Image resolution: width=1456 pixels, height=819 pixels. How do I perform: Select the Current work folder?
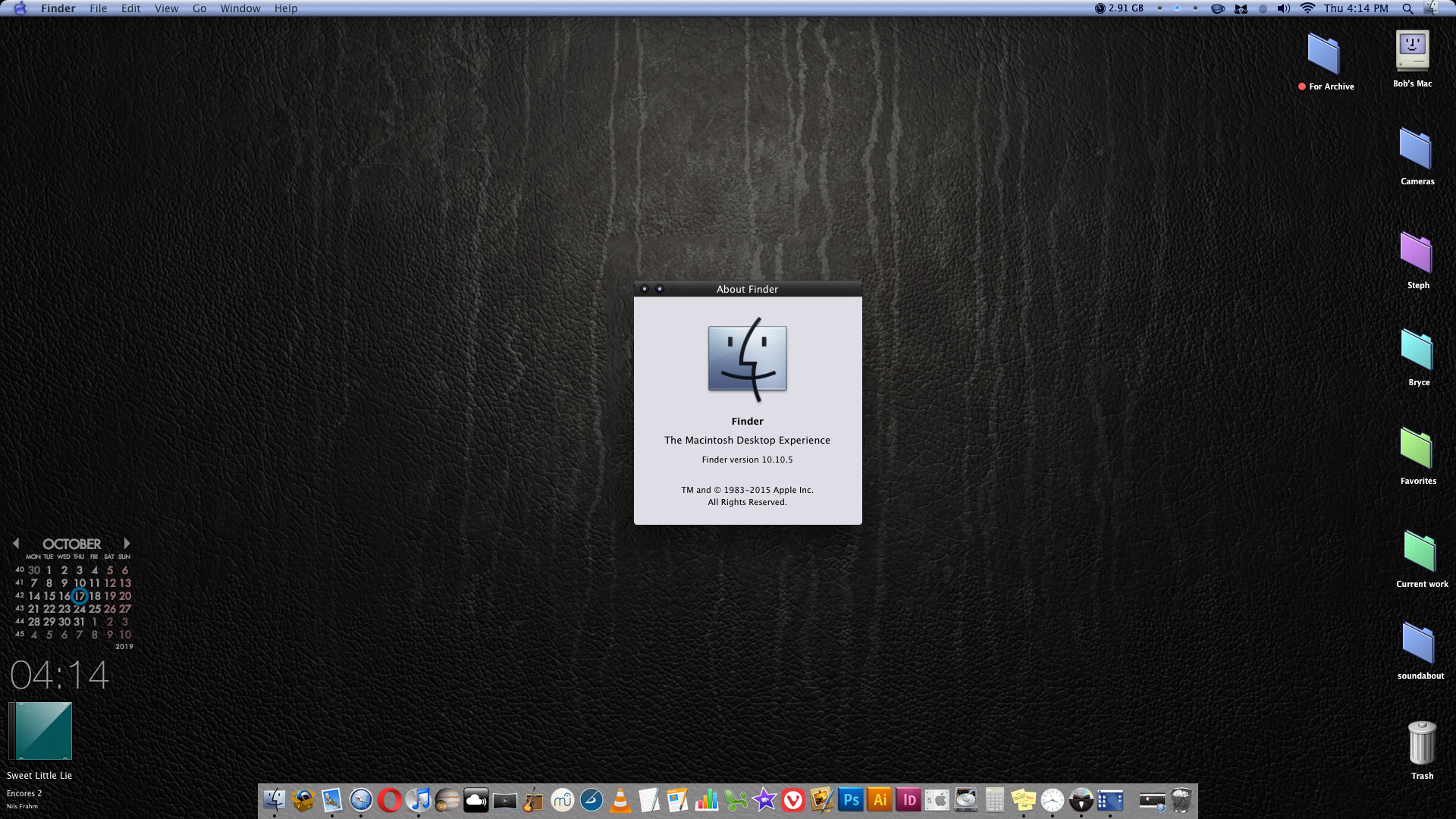pyautogui.click(x=1419, y=551)
